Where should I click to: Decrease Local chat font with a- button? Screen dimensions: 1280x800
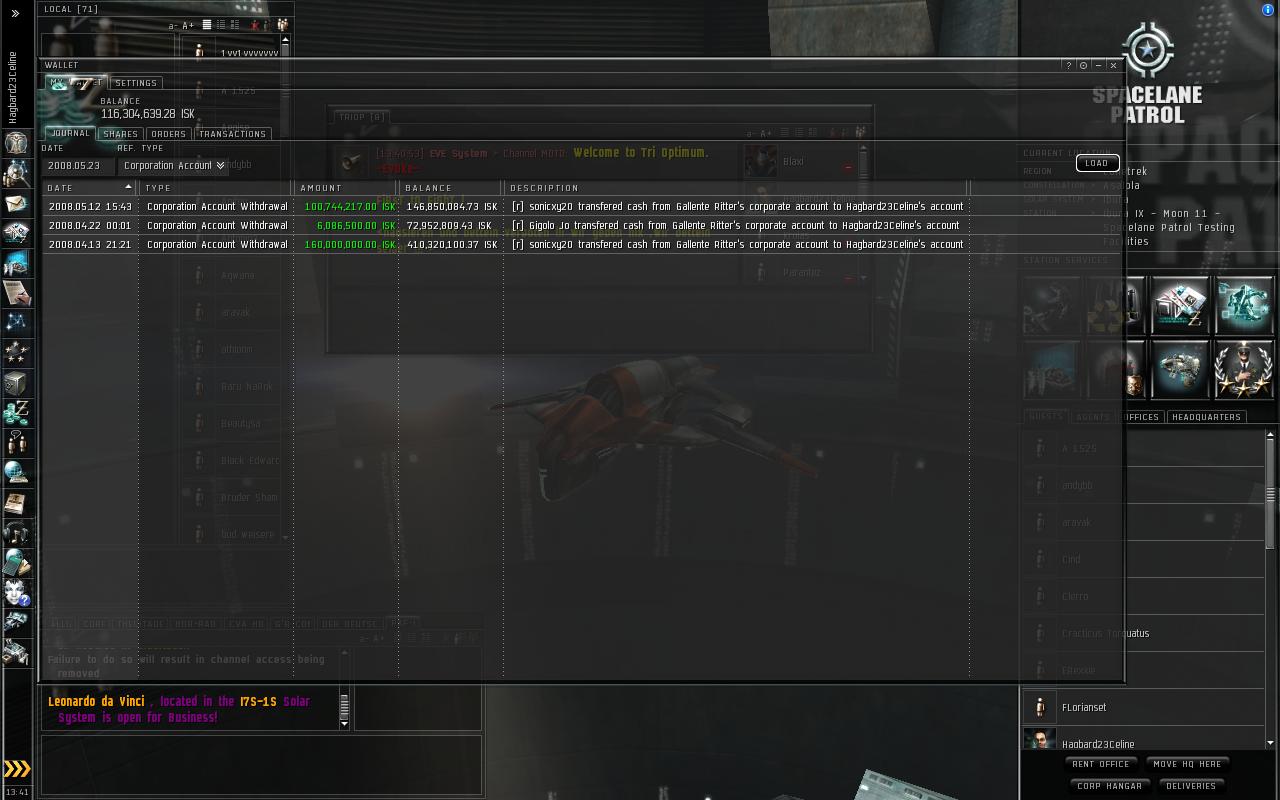(x=173, y=26)
